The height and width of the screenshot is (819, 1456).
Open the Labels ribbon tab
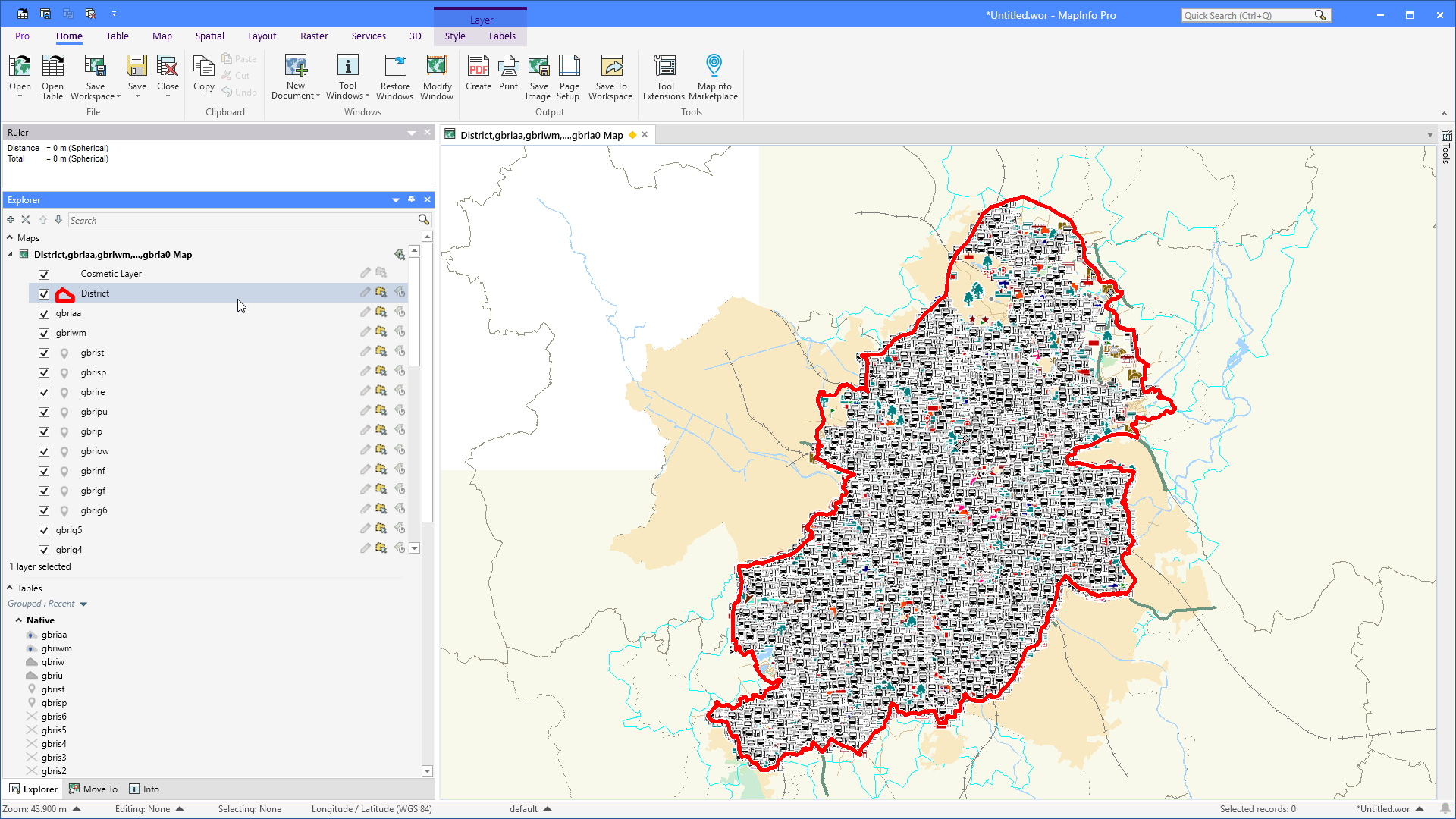pyautogui.click(x=502, y=36)
